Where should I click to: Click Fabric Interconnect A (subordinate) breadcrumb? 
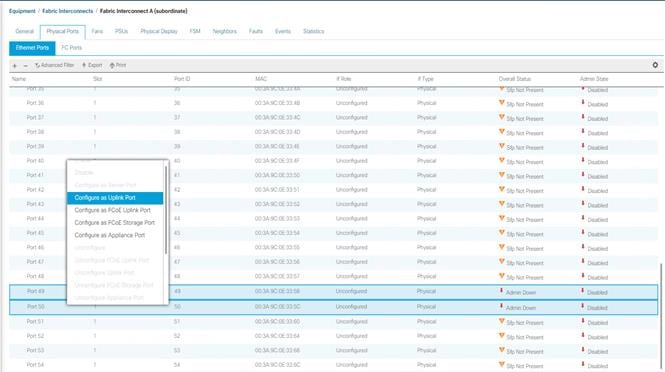143,11
